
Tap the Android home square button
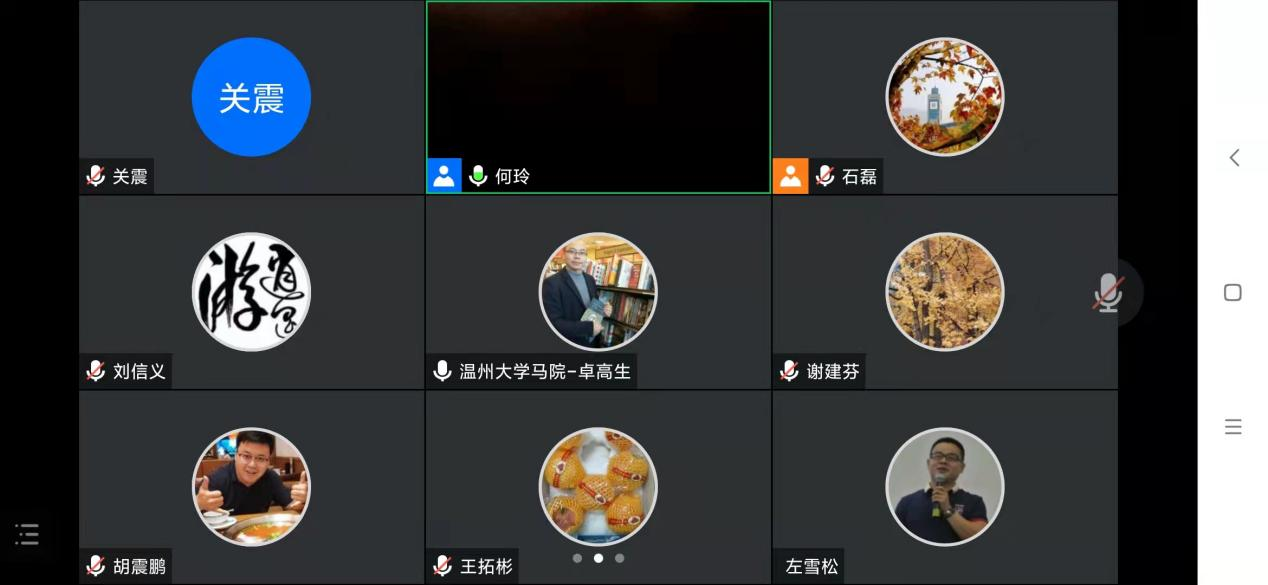pyautogui.click(x=1233, y=293)
